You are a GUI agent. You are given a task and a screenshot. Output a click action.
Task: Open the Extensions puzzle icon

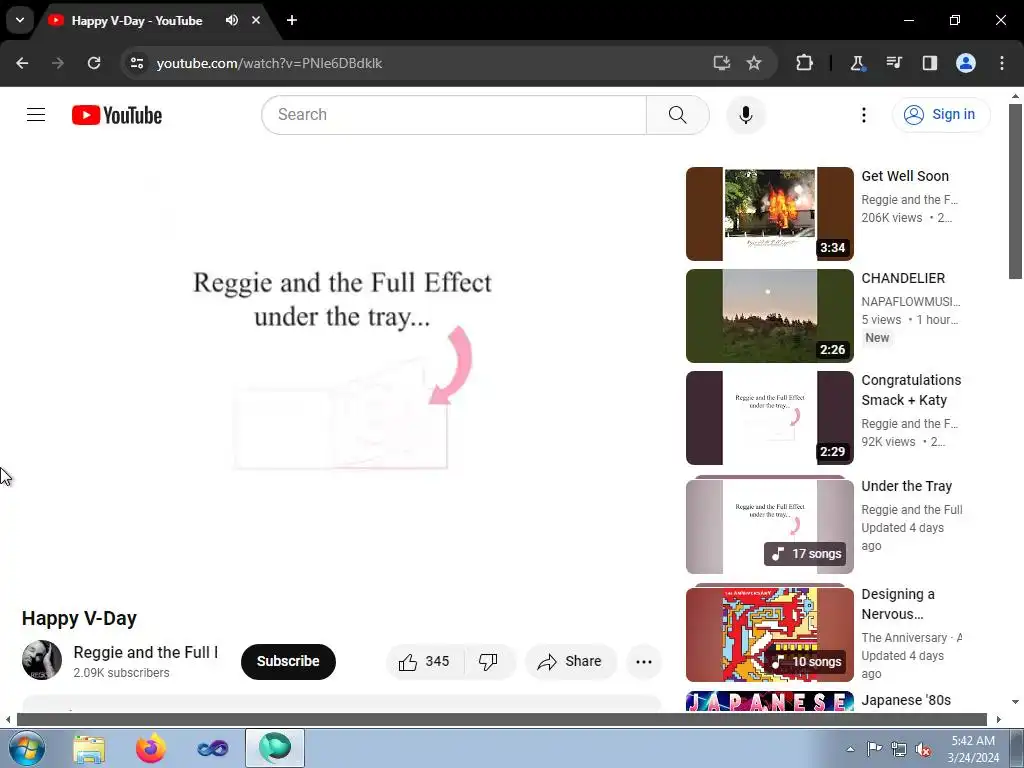[x=805, y=63]
